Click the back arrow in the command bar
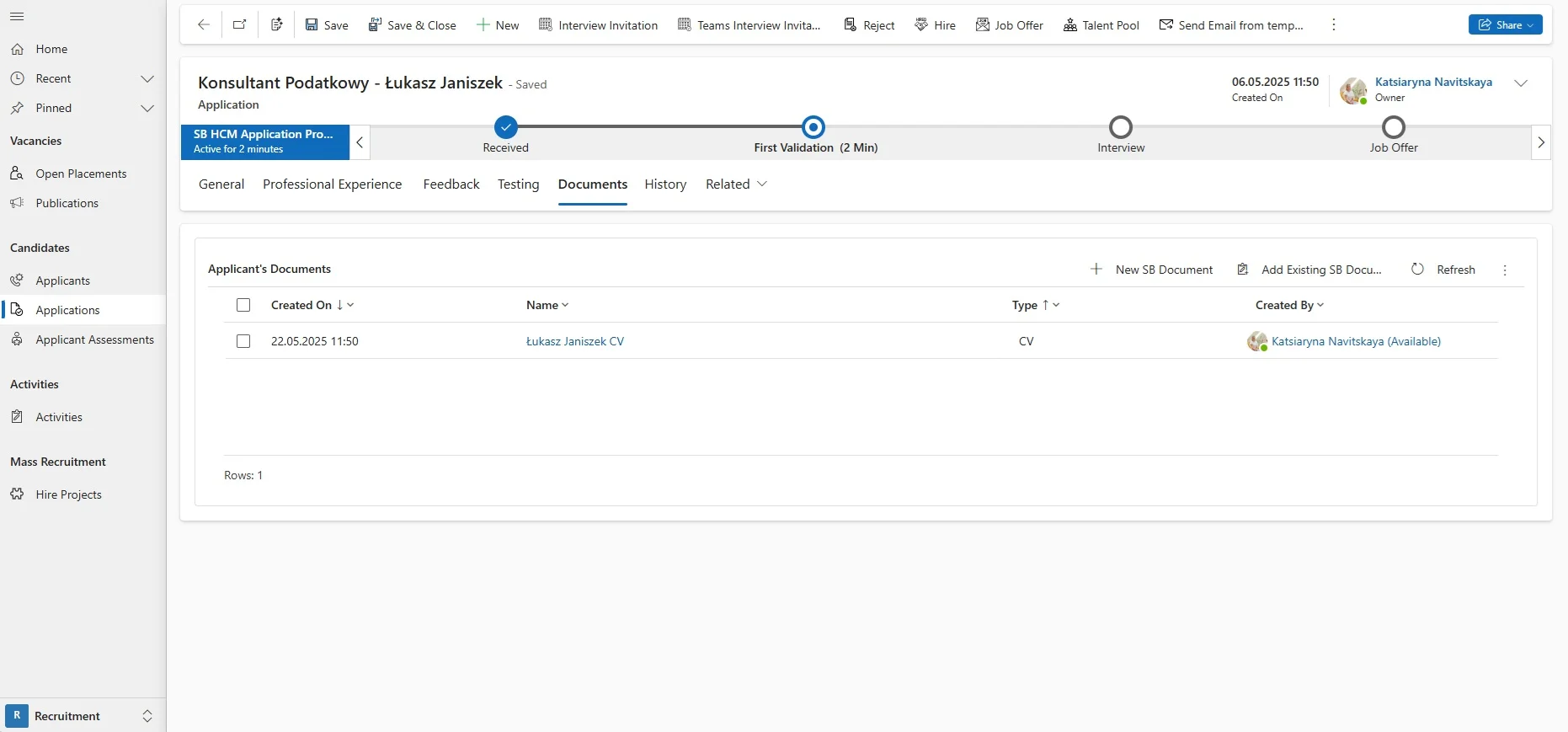 (x=203, y=25)
